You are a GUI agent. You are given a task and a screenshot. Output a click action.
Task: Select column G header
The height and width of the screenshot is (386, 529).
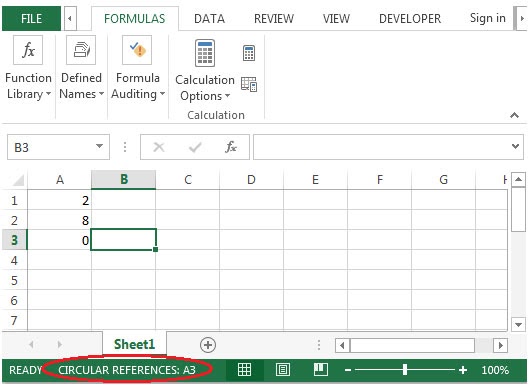pyautogui.click(x=443, y=180)
